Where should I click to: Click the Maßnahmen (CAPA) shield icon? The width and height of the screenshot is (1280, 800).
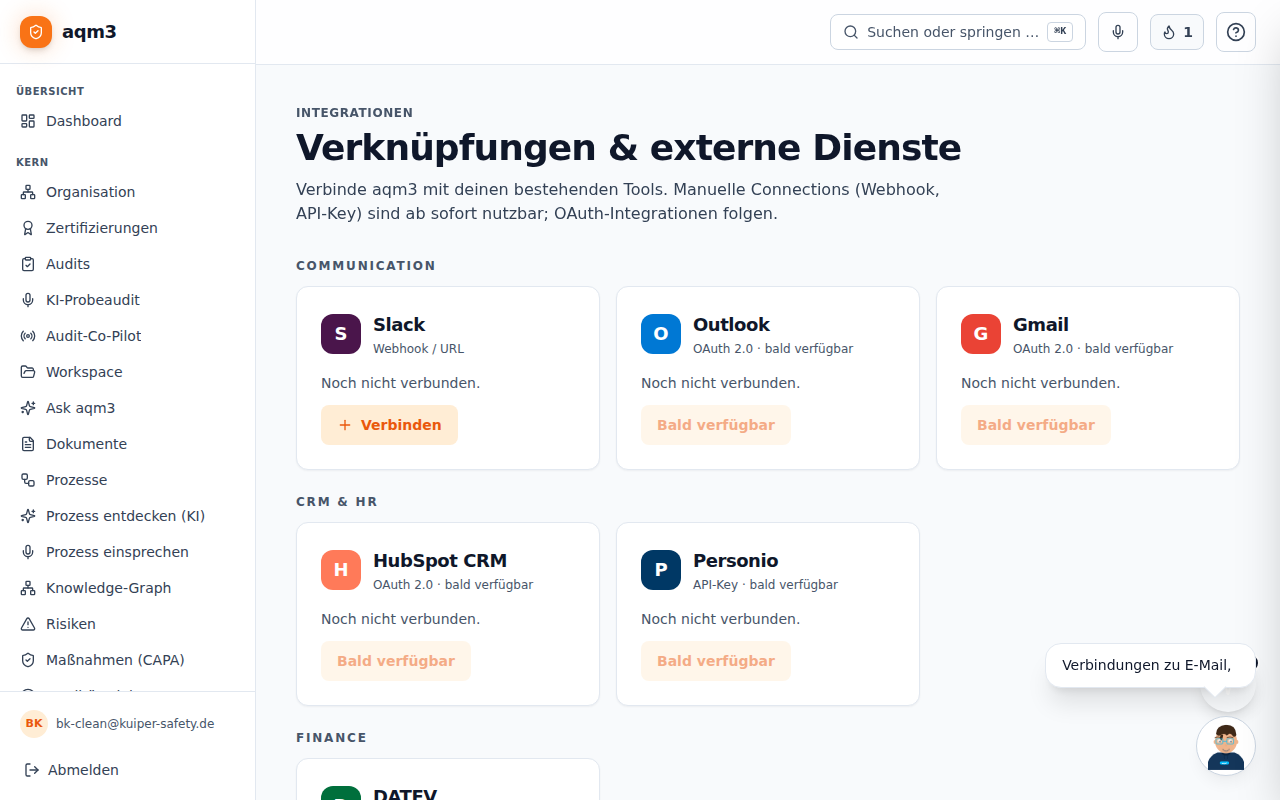pos(28,660)
